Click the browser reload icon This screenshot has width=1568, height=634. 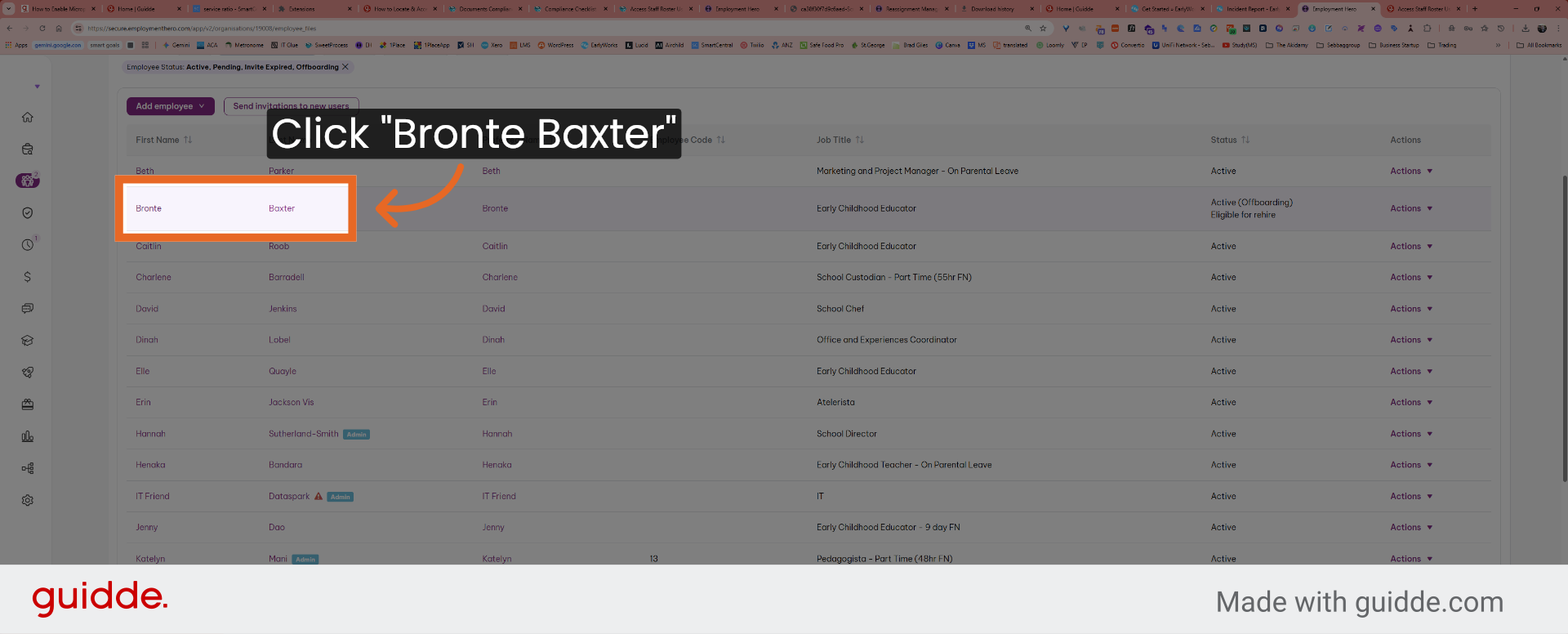(x=42, y=28)
